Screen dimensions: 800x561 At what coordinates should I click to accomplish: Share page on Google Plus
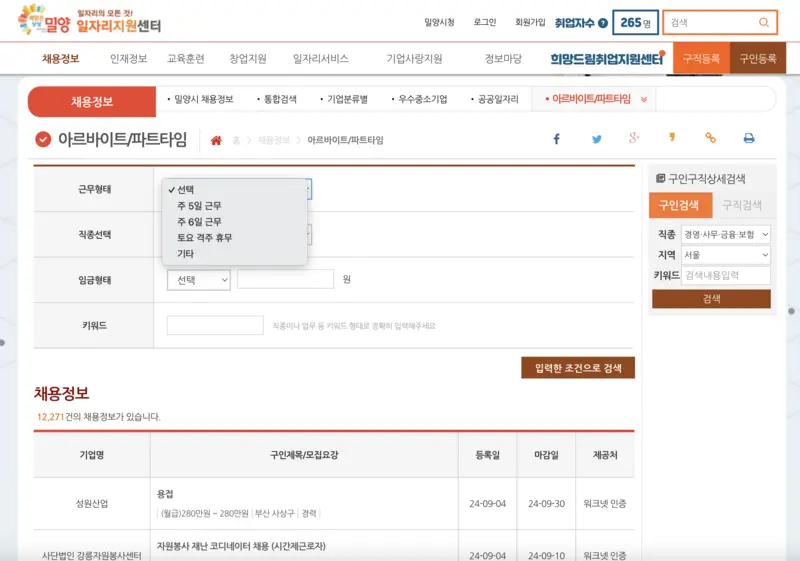(x=634, y=138)
